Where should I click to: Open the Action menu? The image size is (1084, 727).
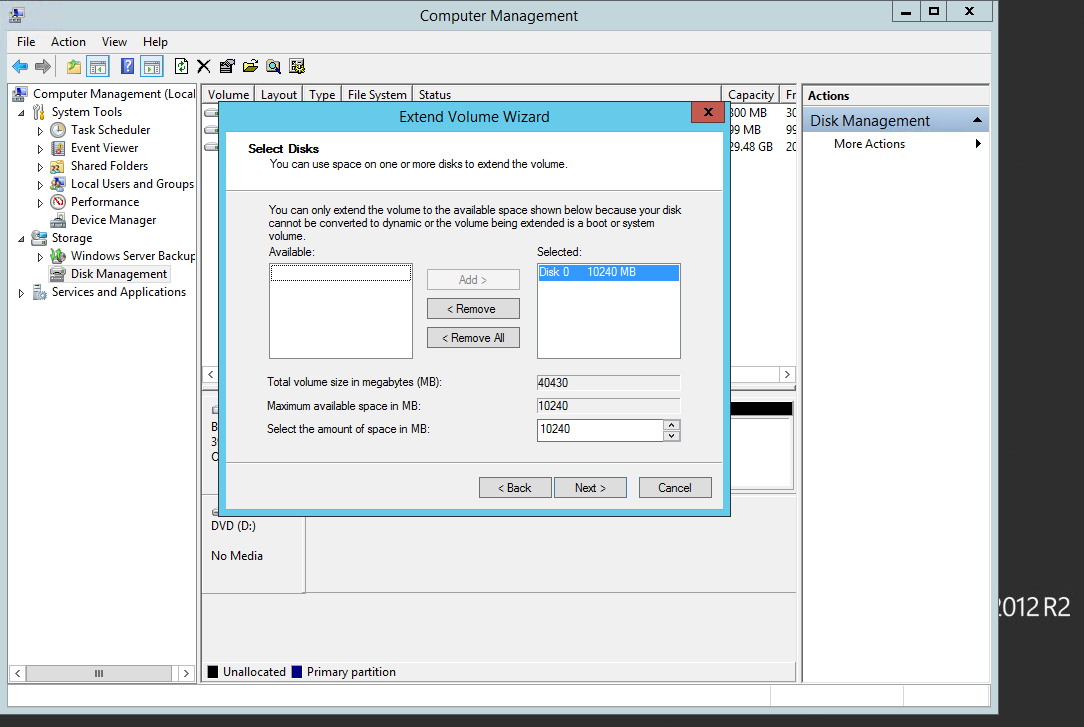click(x=68, y=42)
